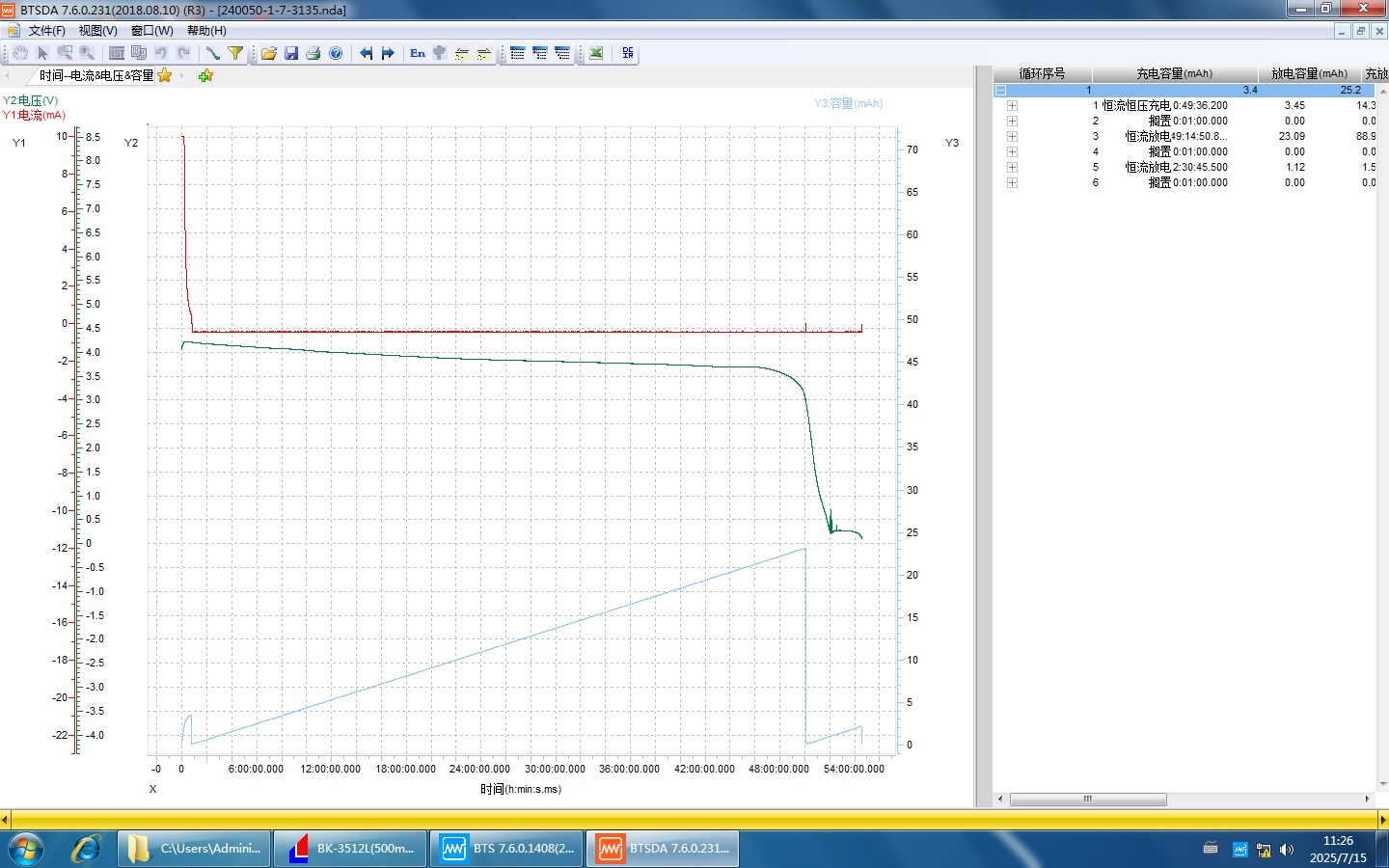Open the 视图(V) menu
This screenshot has height=868, width=1389.
(97, 31)
